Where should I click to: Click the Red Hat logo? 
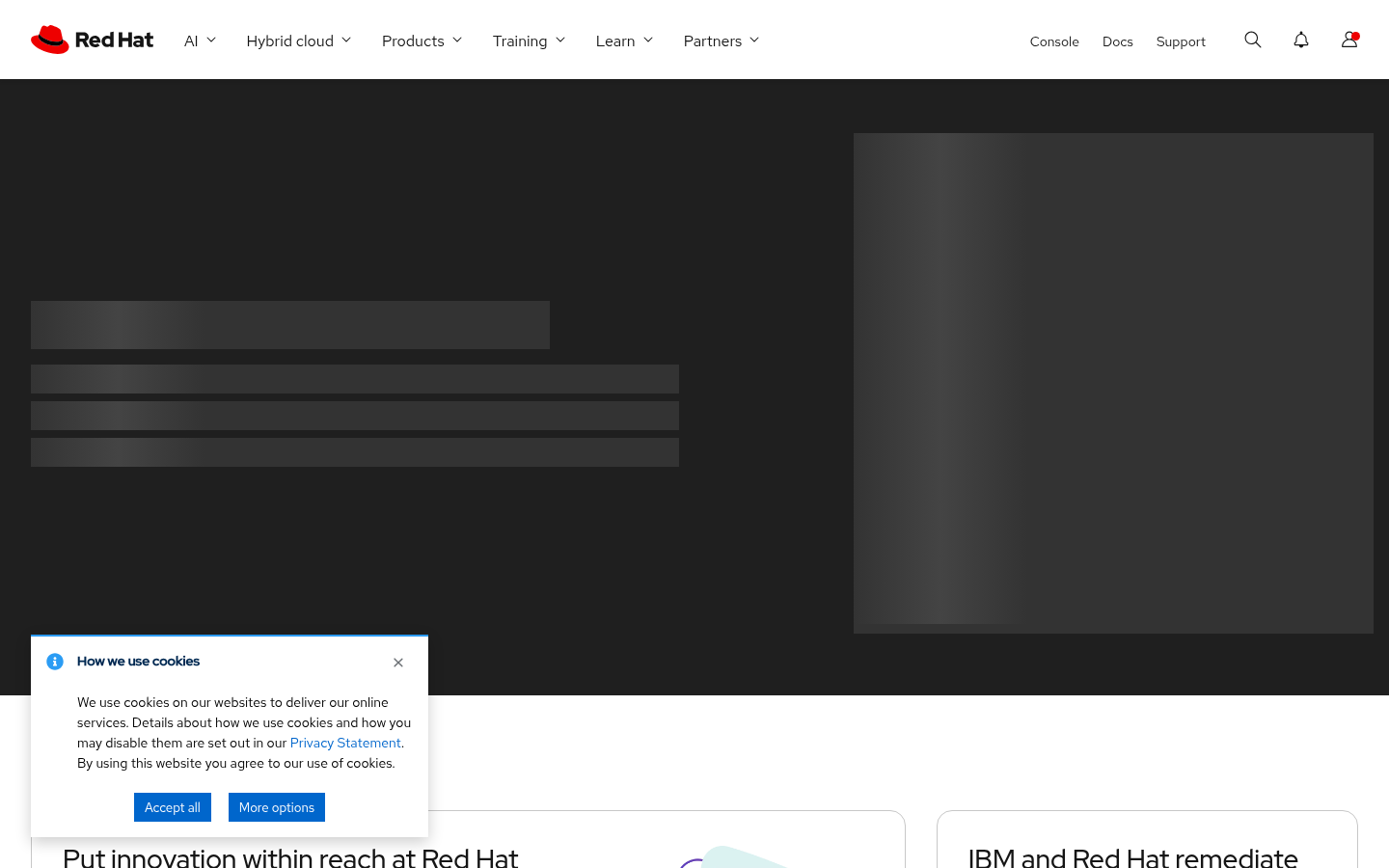coord(93,40)
